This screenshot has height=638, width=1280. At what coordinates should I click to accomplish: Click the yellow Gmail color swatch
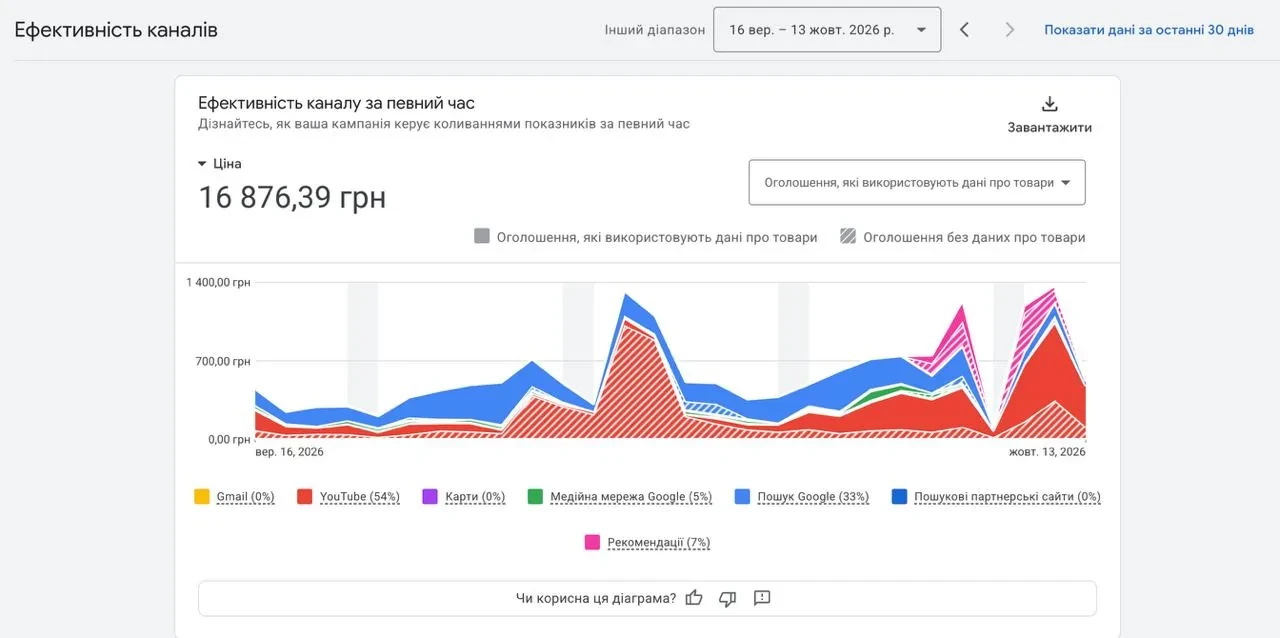pyautogui.click(x=202, y=496)
